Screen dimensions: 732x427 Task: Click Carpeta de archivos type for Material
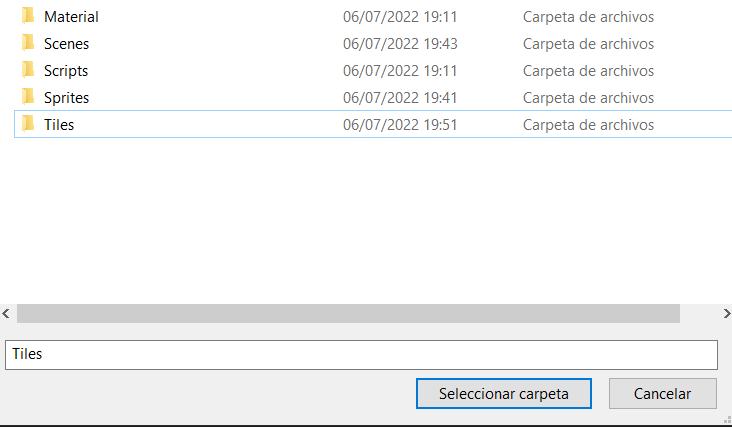[588, 17]
